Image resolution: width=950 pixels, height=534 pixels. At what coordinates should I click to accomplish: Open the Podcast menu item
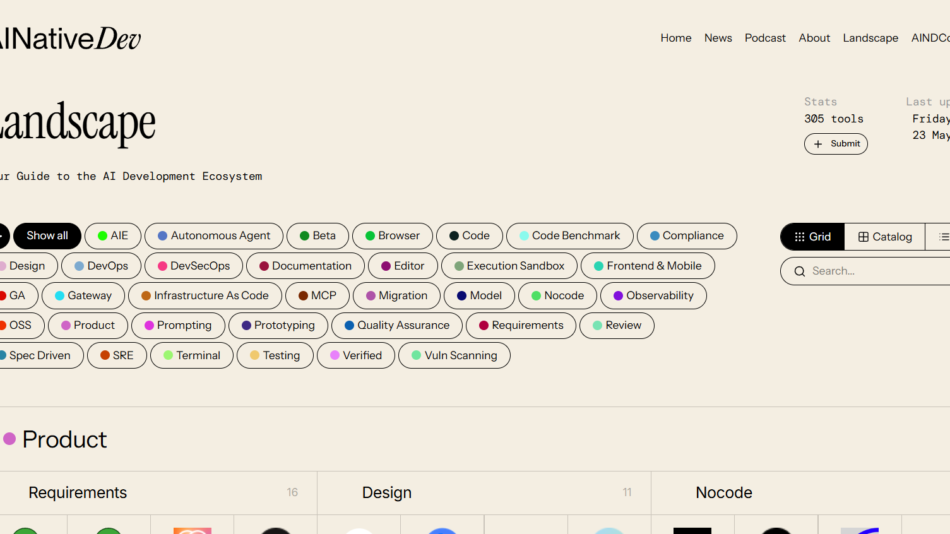pyautogui.click(x=765, y=38)
